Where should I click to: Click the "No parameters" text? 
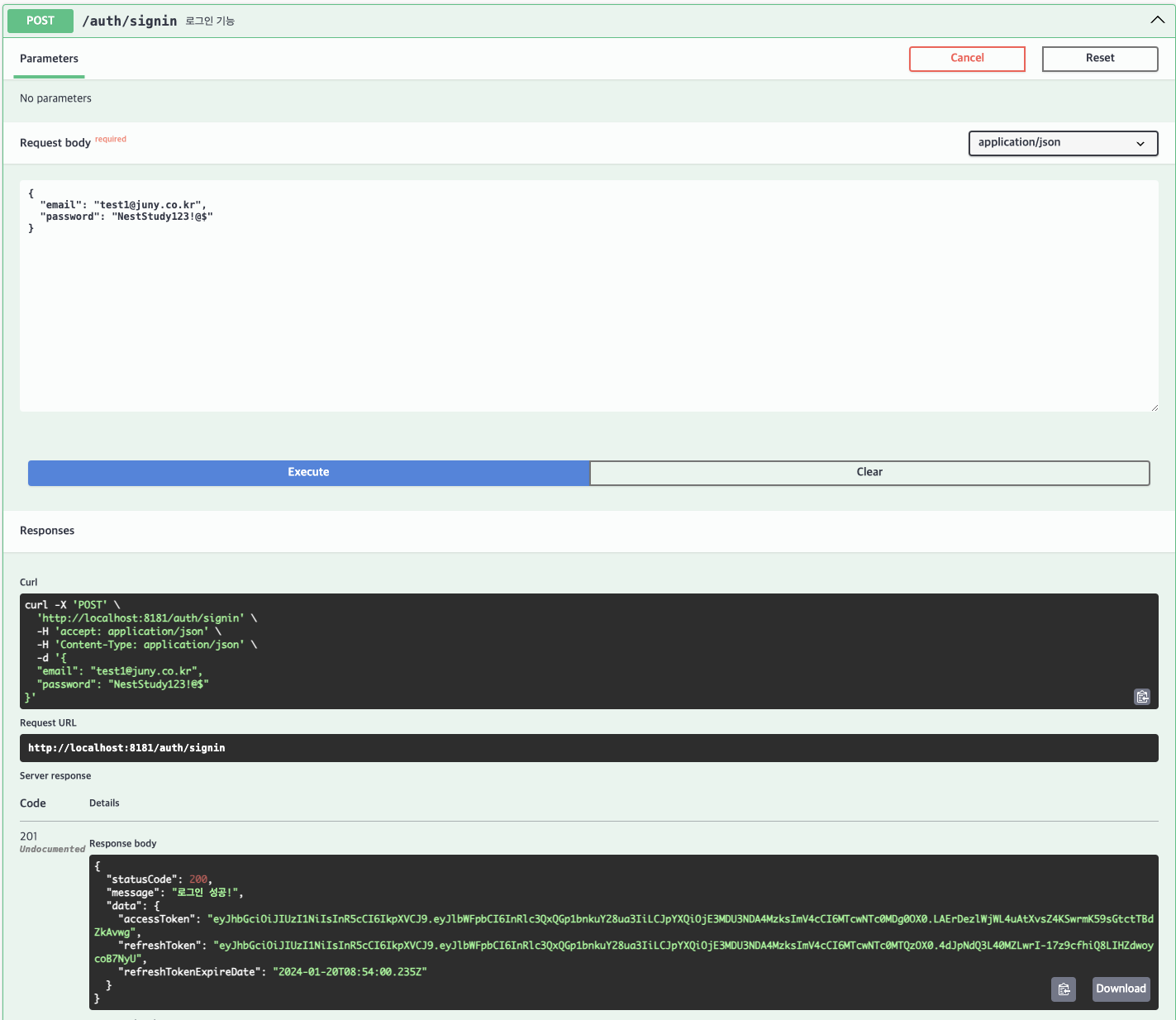click(x=55, y=98)
